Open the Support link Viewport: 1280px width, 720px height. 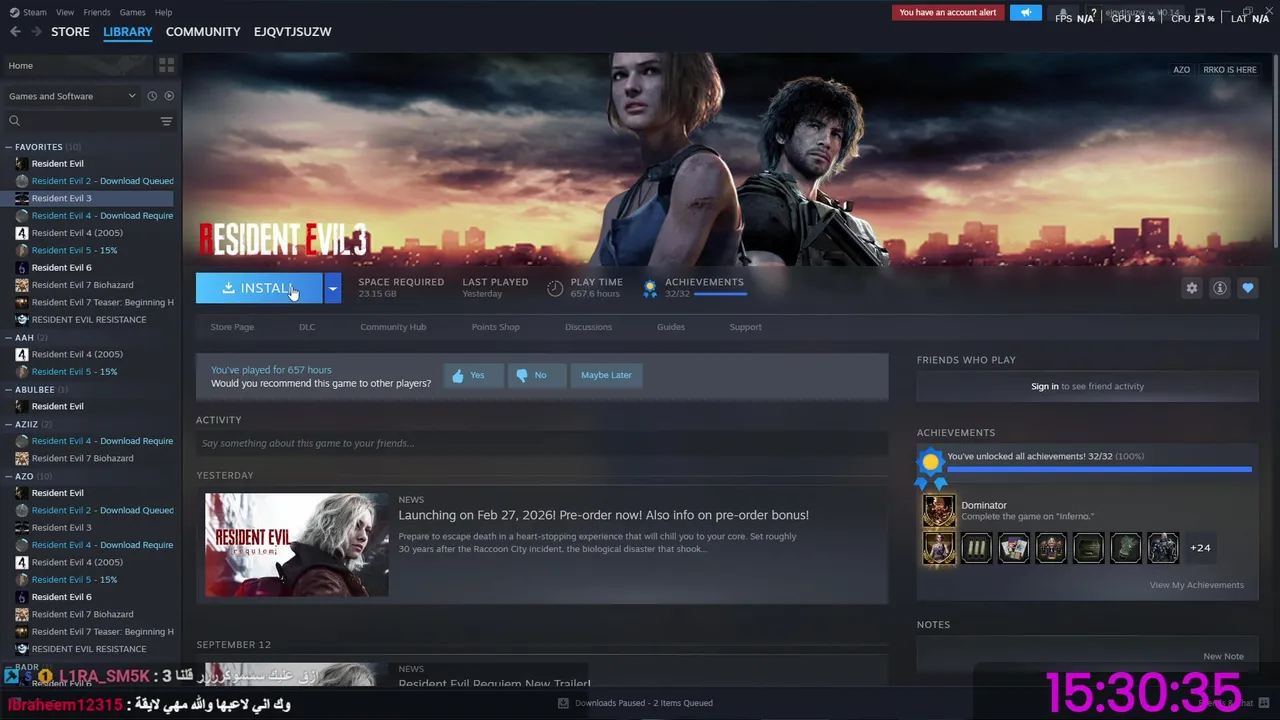(x=745, y=327)
